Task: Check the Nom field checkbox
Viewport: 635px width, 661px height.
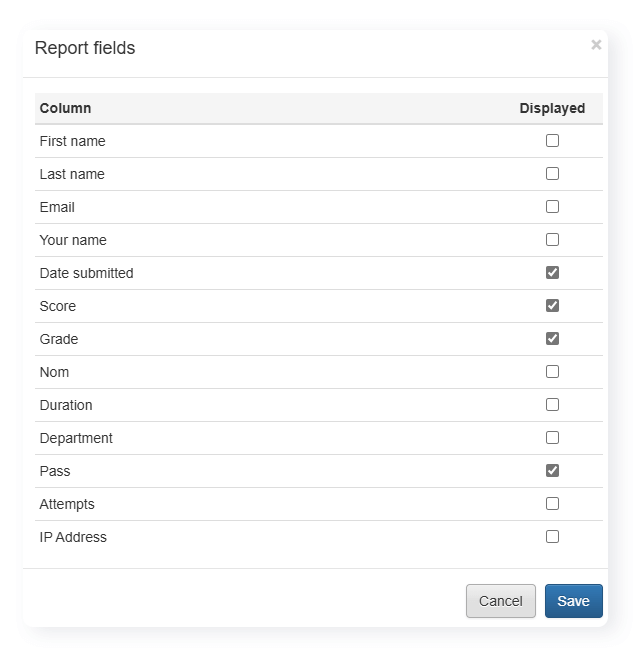Action: (552, 372)
